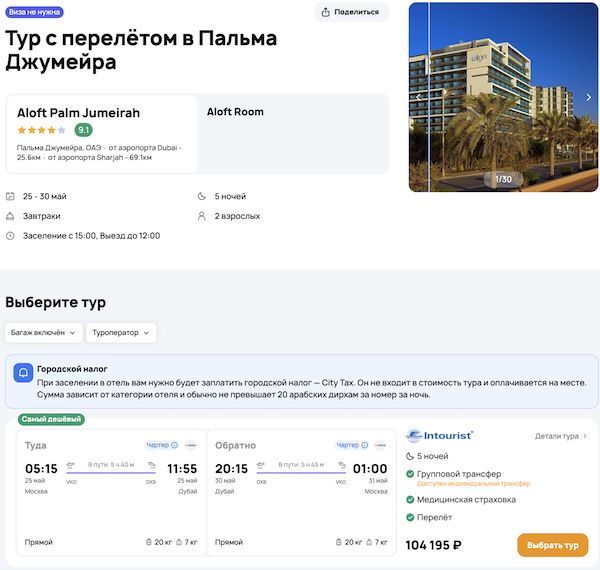Image resolution: width=600 pixels, height=570 pixels.
Task: Click the Intourist operator logo
Action: (x=441, y=436)
